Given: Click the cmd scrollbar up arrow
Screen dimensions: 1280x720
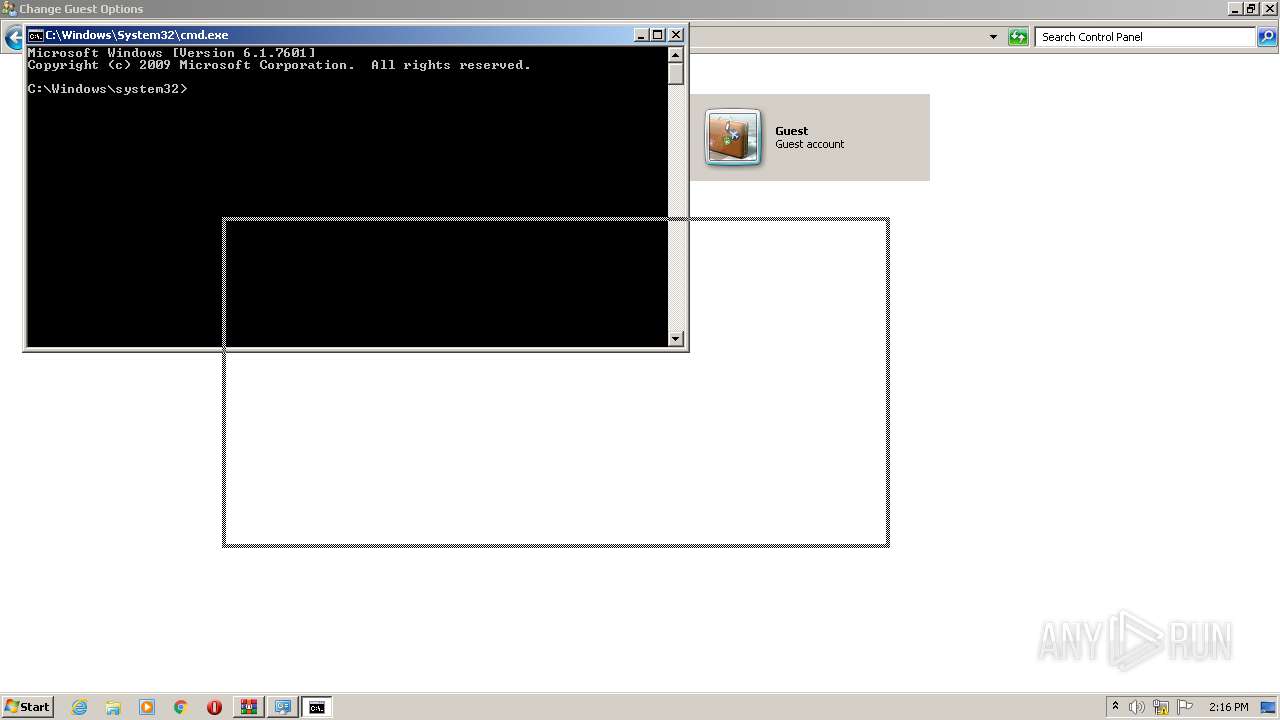Looking at the screenshot, I should pos(676,55).
